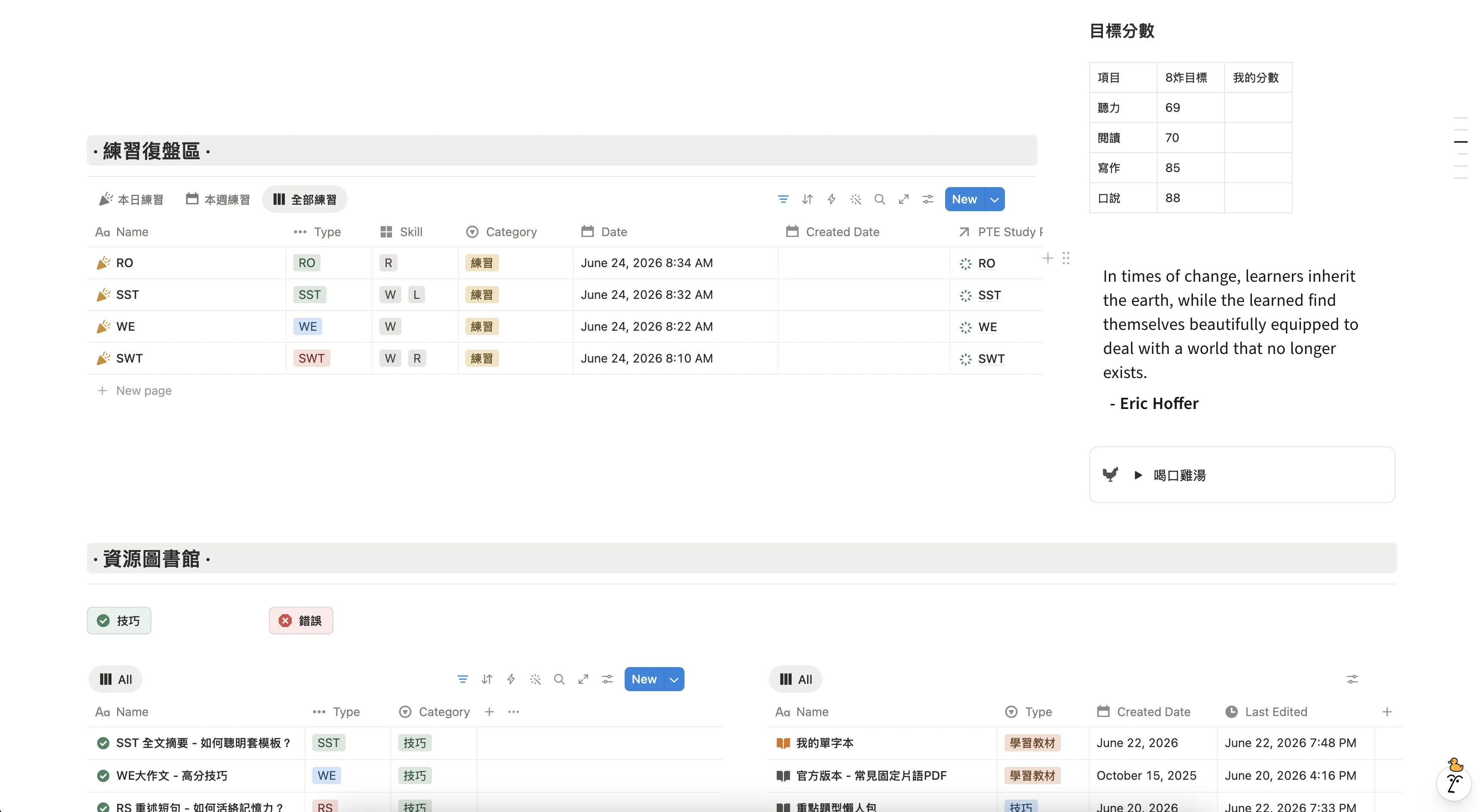Image resolution: width=1479 pixels, height=812 pixels.
Task: Click 學習教材 tag in 我的單字本 row
Action: (1032, 743)
